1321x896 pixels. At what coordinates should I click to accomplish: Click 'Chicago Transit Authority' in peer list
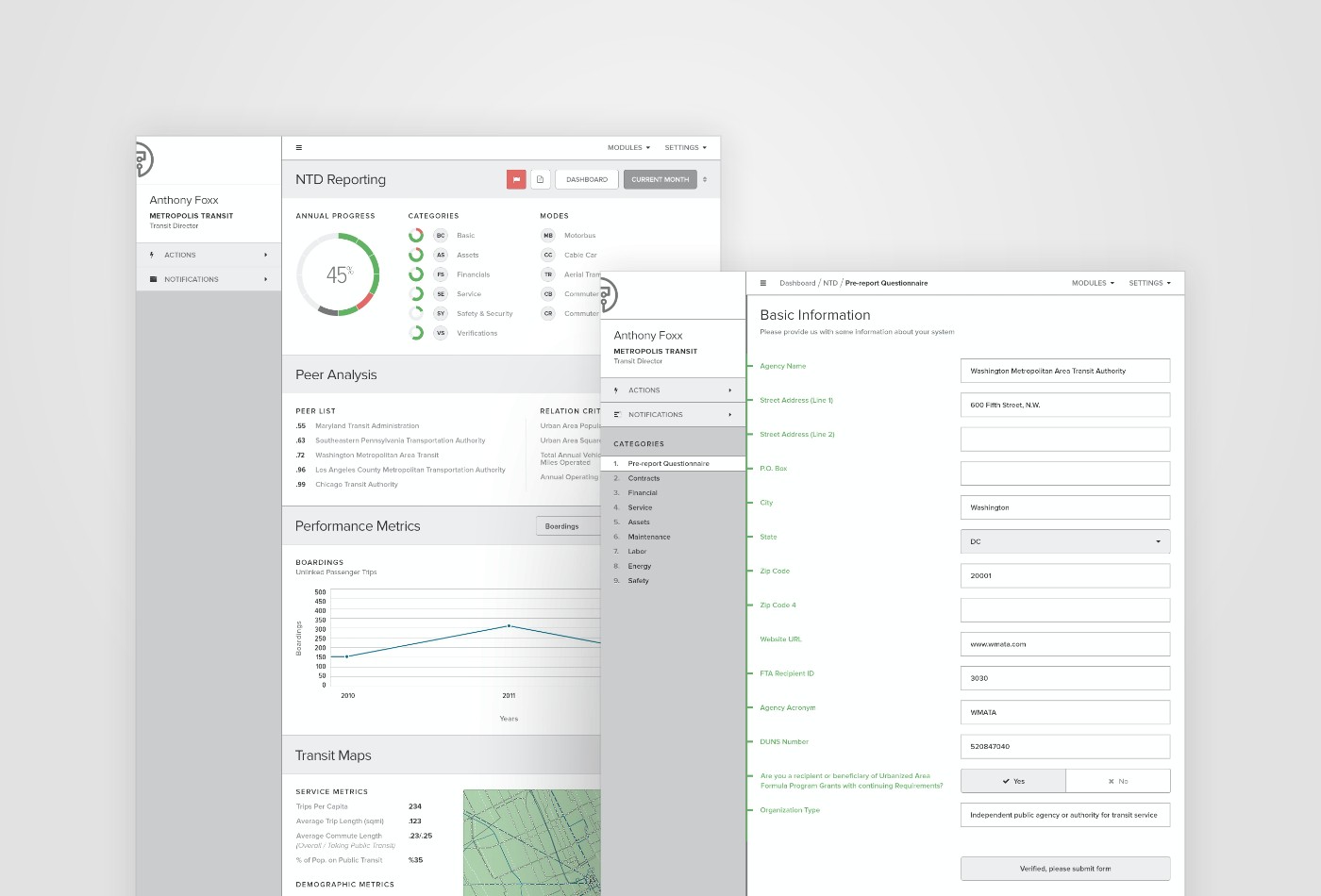[357, 485]
